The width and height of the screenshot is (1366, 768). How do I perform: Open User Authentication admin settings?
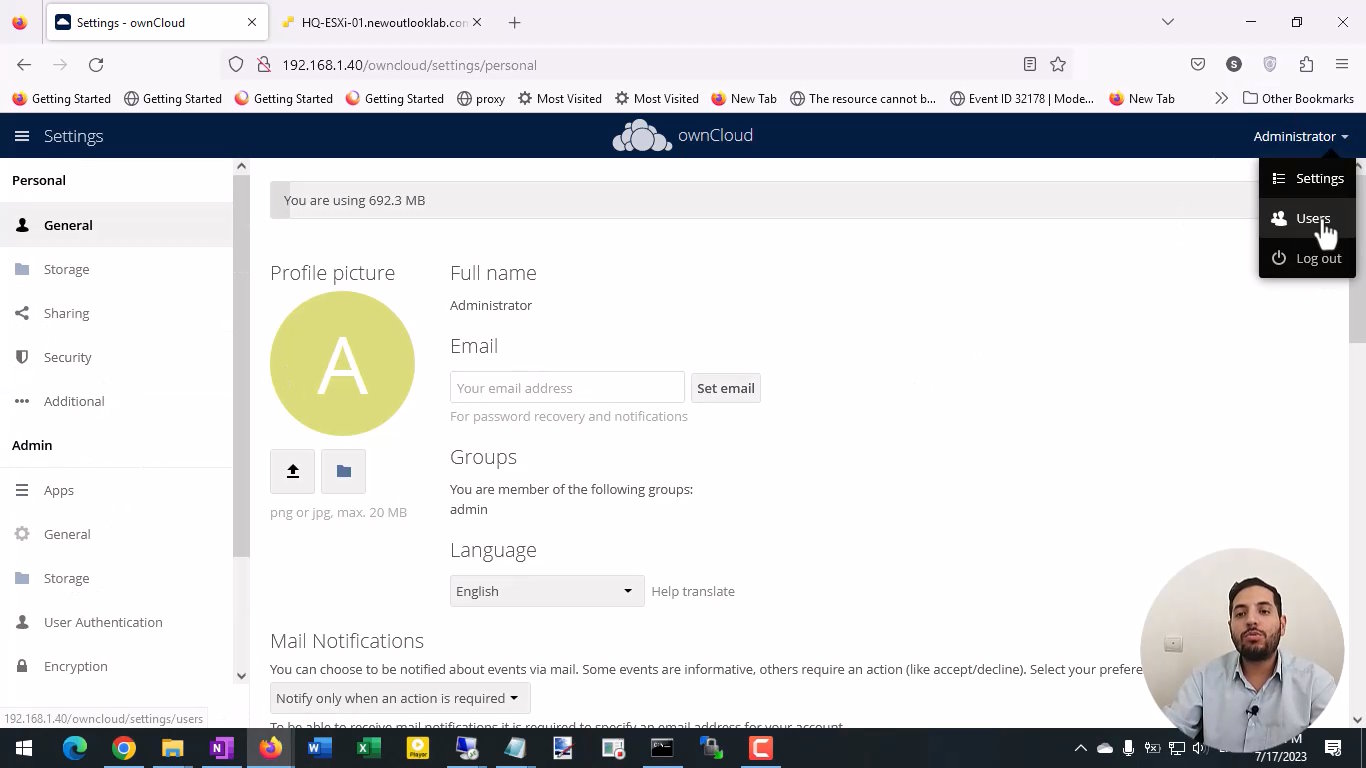pyautogui.click(x=116, y=622)
